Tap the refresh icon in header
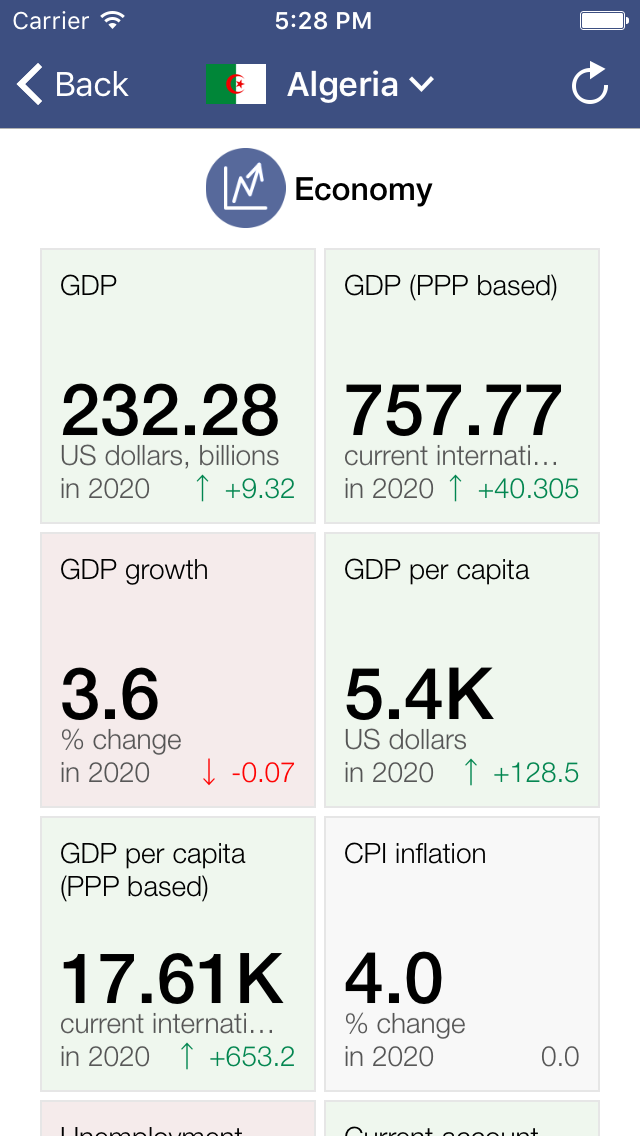The width and height of the screenshot is (640, 1136). (x=590, y=84)
